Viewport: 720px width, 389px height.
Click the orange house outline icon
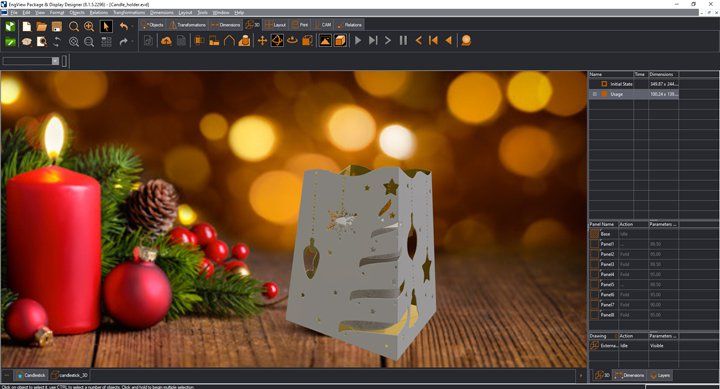click(229, 41)
